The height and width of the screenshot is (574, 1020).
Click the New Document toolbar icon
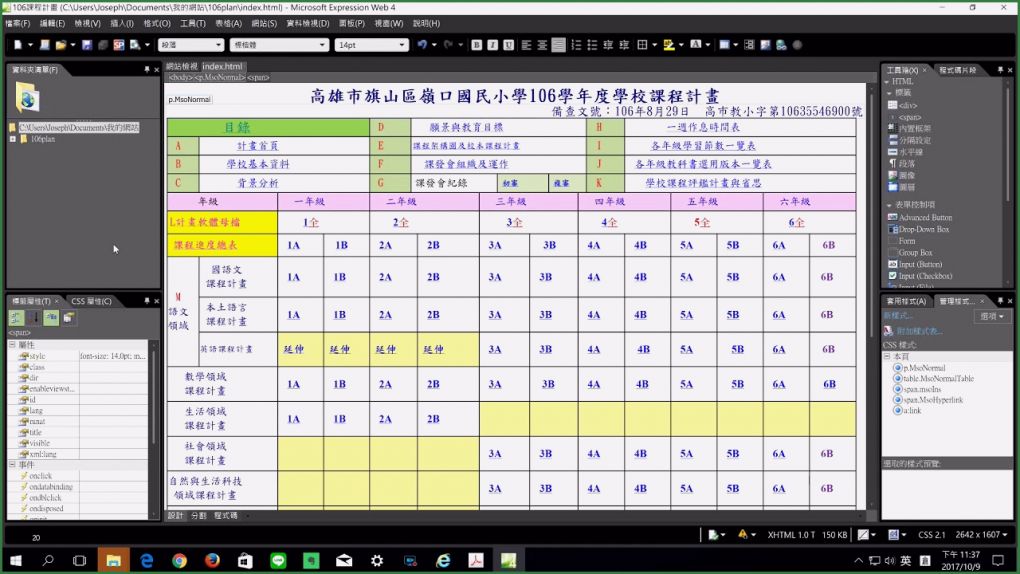(x=18, y=45)
